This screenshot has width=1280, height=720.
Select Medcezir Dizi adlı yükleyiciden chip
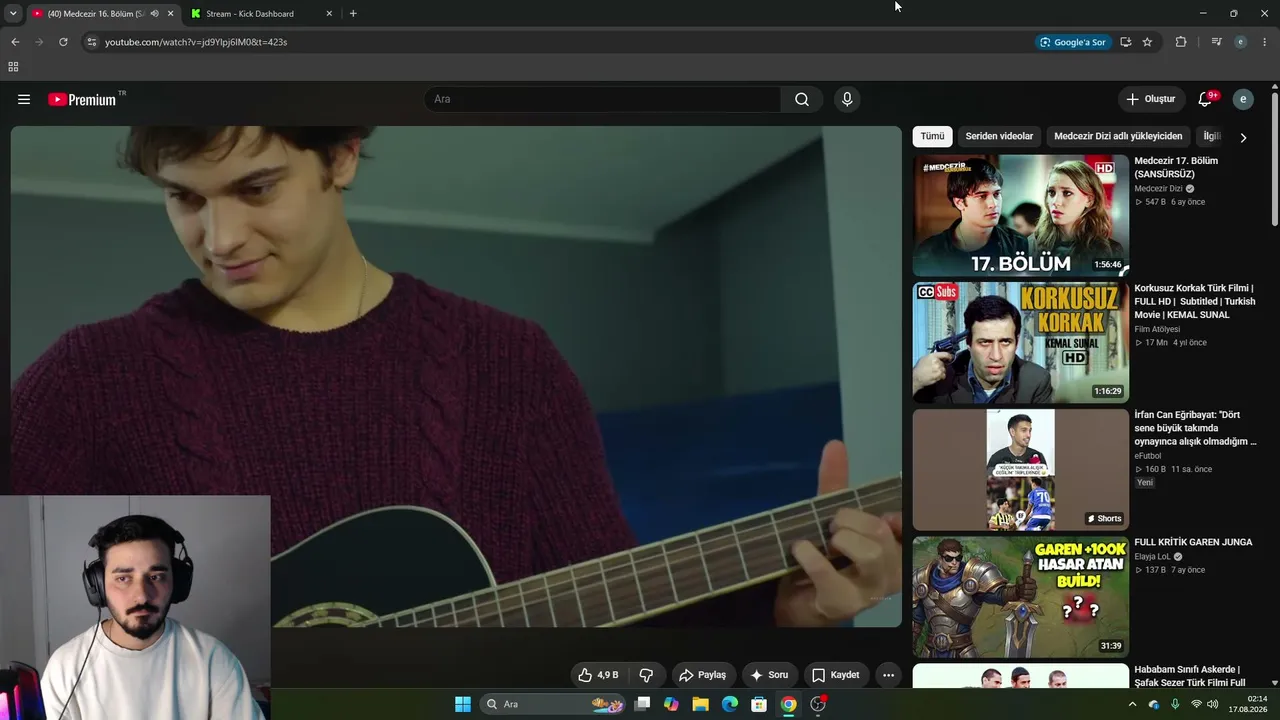(1118, 136)
